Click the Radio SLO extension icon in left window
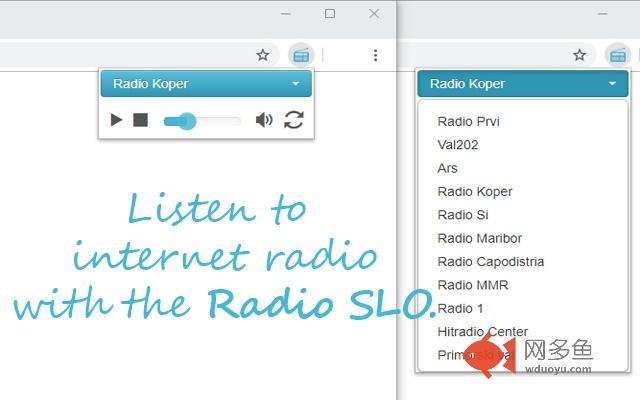Image resolution: width=640 pixels, height=400 pixels. [301, 55]
